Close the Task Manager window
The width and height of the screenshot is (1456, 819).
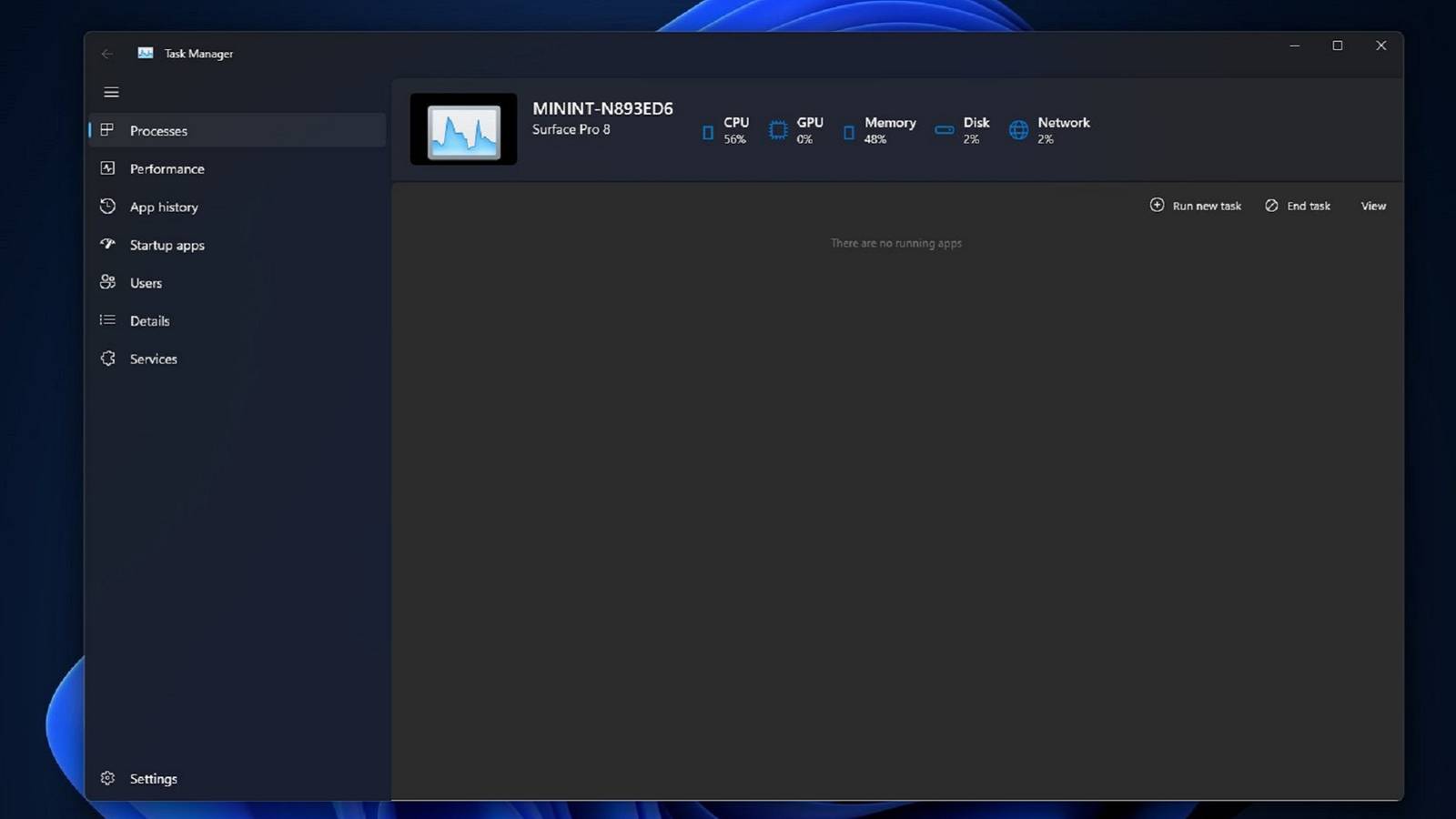tap(1381, 45)
